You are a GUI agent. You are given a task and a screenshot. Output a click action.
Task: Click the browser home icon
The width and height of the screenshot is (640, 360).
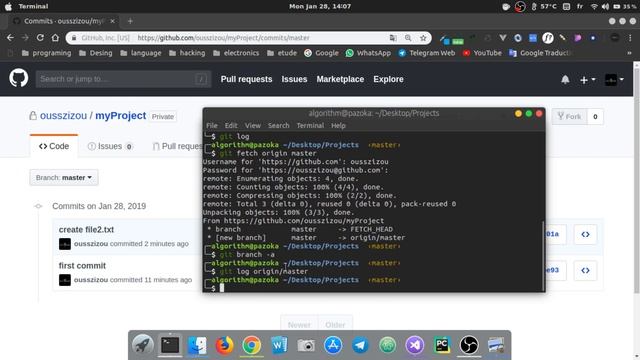55,38
